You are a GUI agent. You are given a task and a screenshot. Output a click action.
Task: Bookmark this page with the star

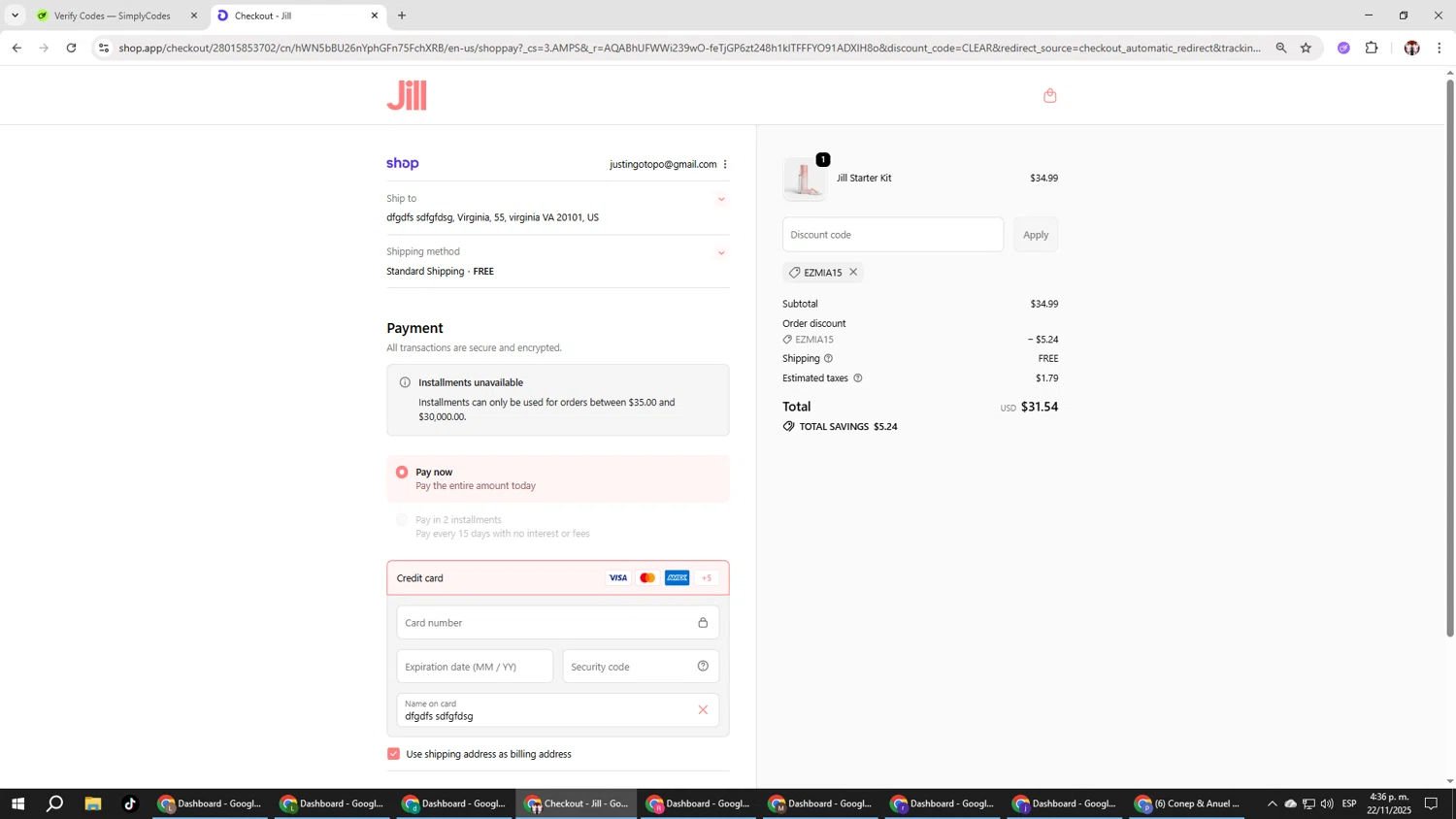click(1306, 48)
